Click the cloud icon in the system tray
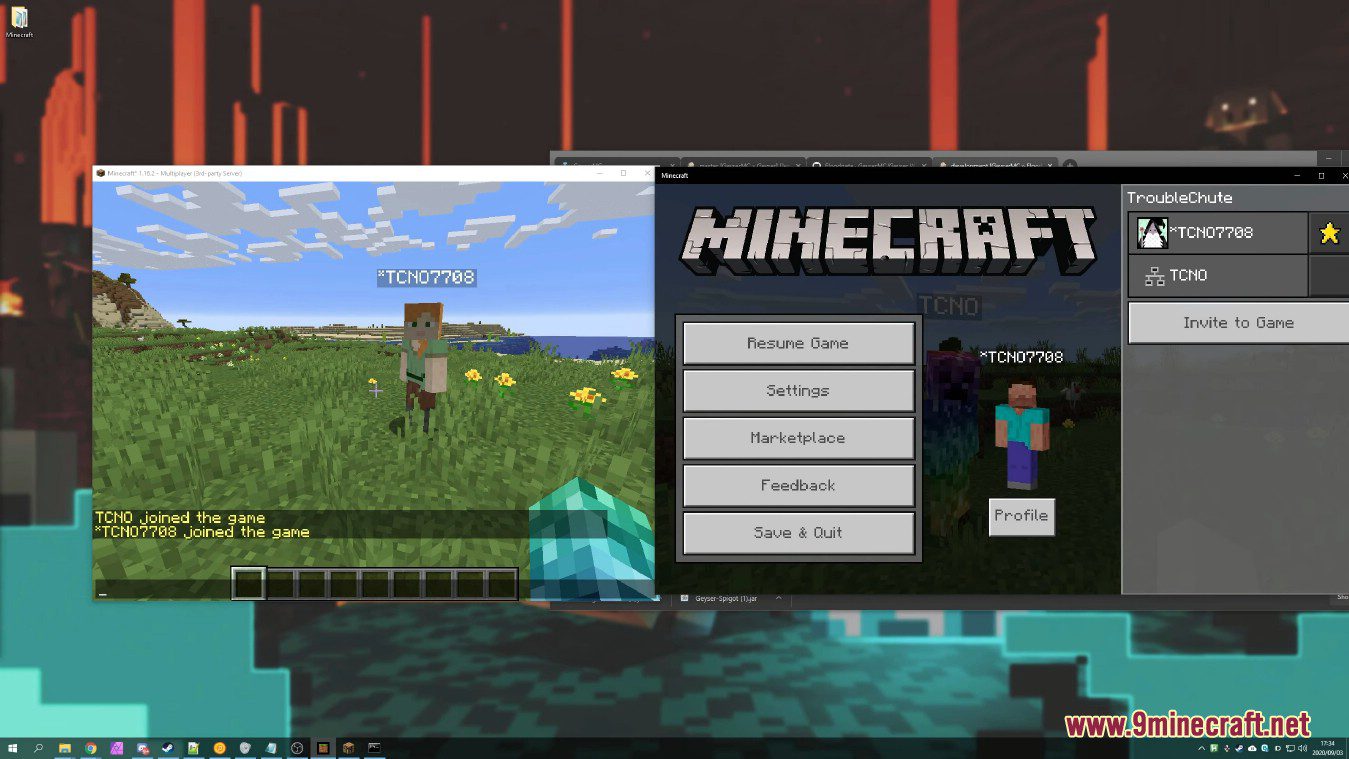 coord(1252,748)
